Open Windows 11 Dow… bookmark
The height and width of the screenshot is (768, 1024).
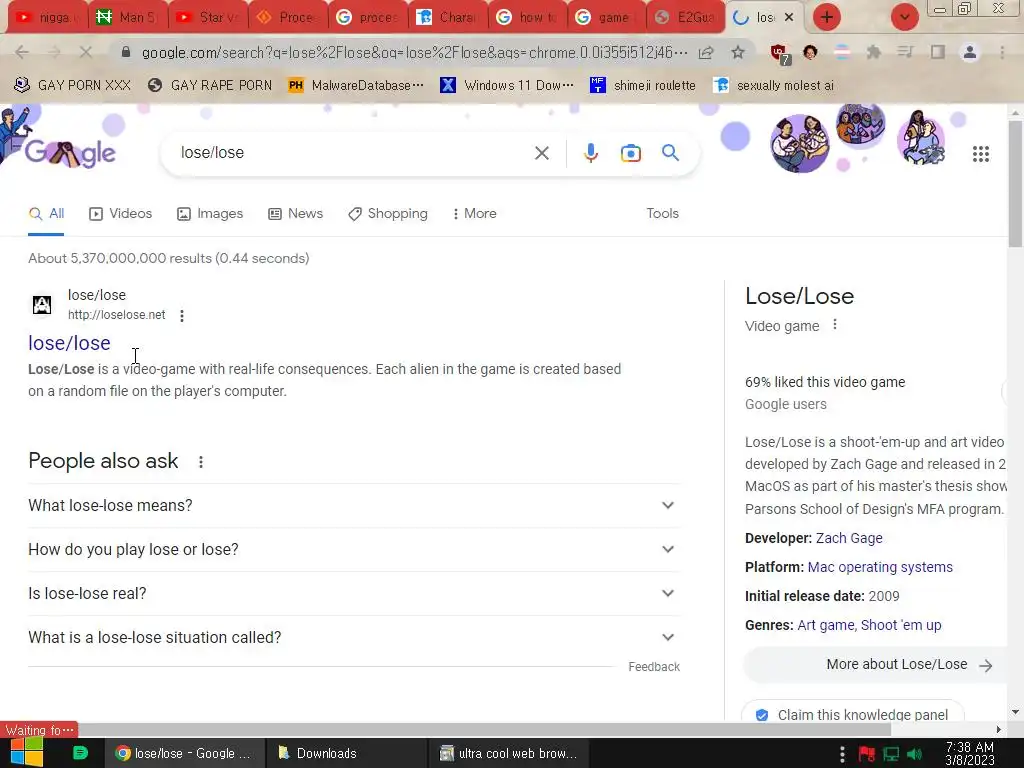[507, 85]
